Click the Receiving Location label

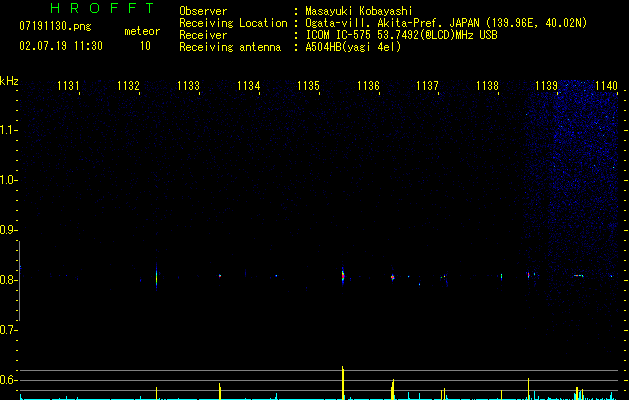click(x=233, y=23)
